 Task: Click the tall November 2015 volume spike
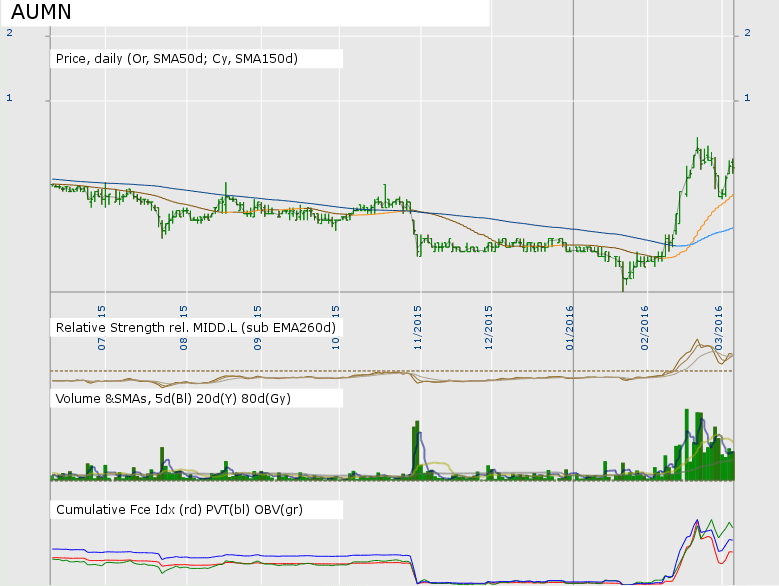tap(415, 452)
